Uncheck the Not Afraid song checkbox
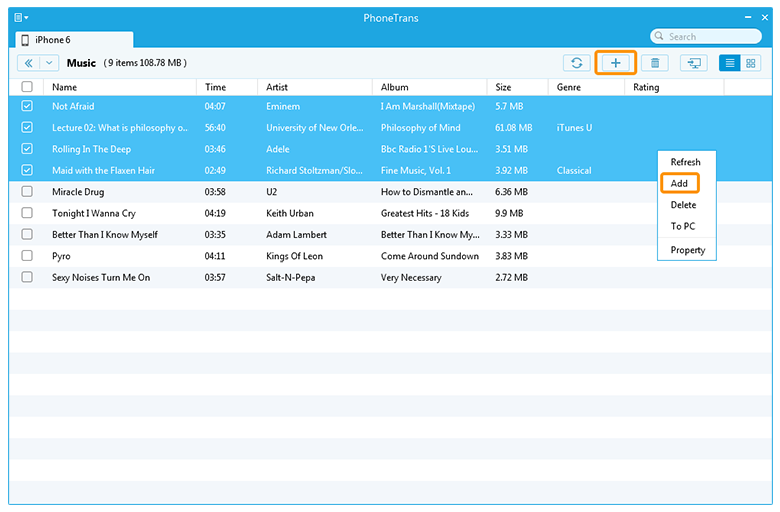This screenshot has height=512, width=780. point(27,106)
